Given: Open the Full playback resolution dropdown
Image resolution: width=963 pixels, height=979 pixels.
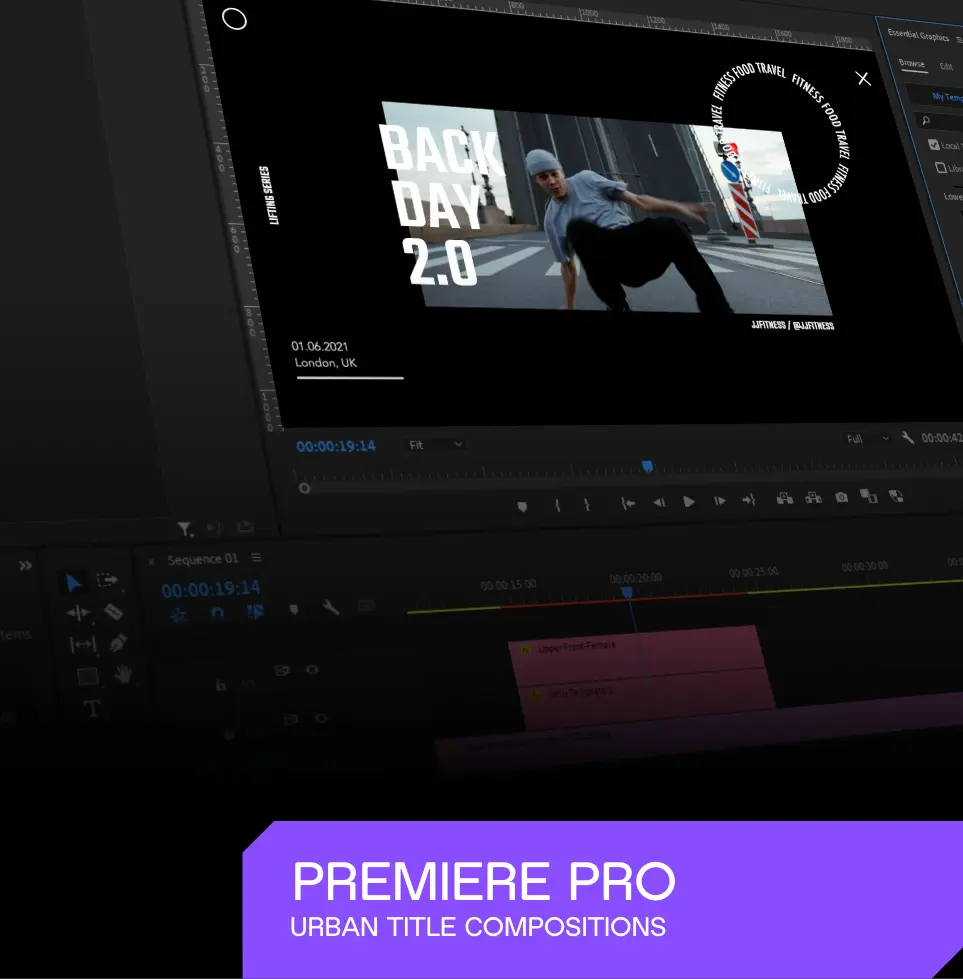Looking at the screenshot, I should [867, 438].
